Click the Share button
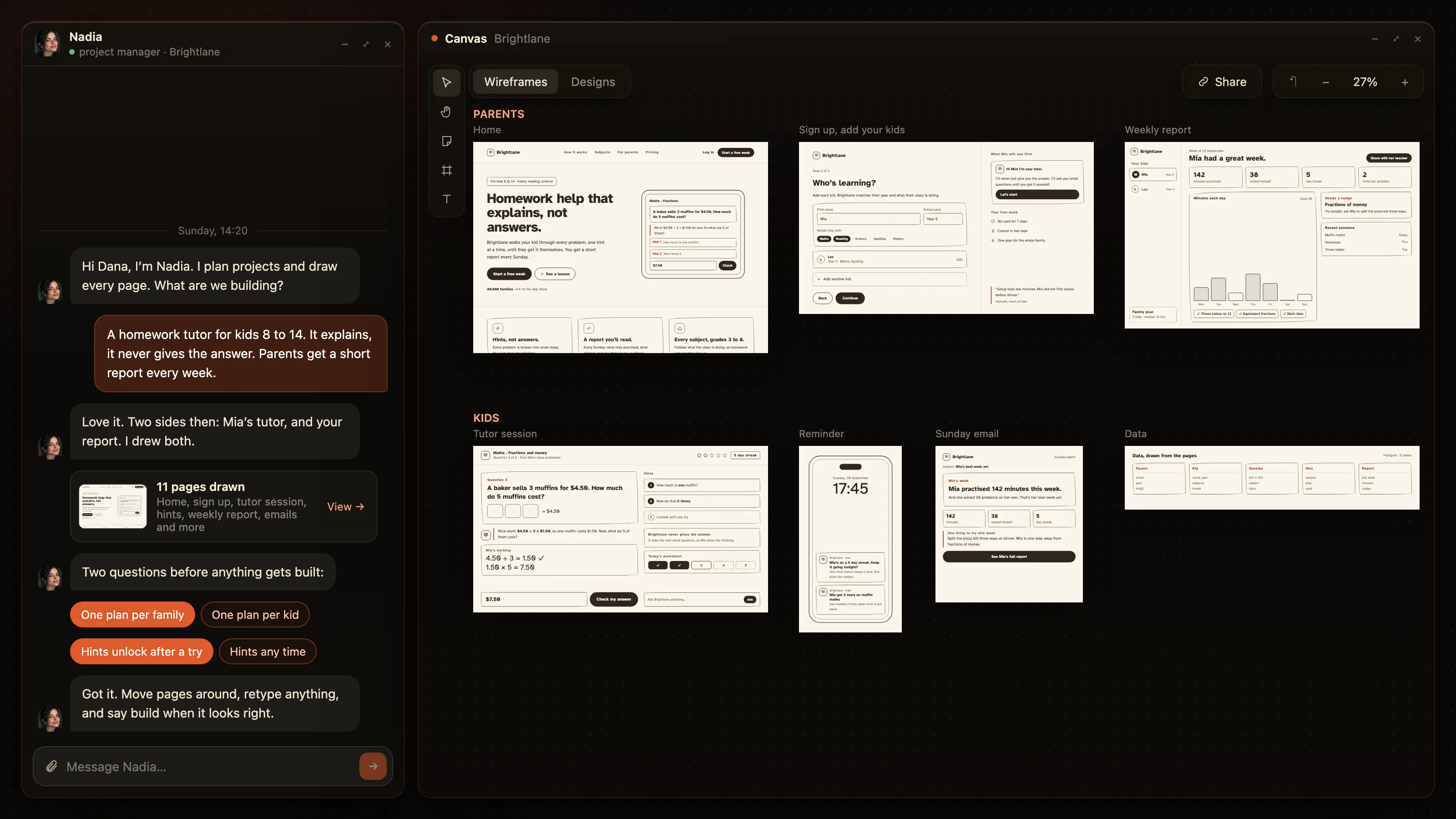Viewport: 1456px width, 819px height. (1222, 82)
